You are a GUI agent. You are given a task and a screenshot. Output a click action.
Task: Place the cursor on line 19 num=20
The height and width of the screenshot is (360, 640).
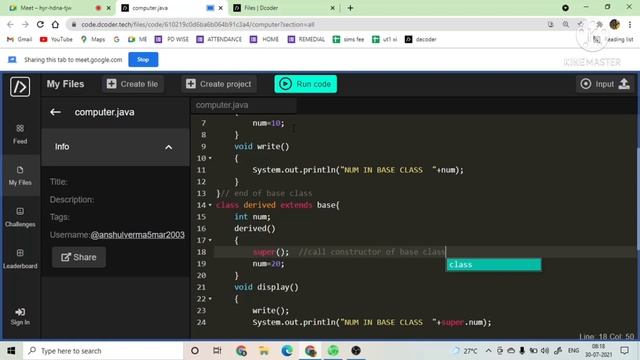[268, 264]
